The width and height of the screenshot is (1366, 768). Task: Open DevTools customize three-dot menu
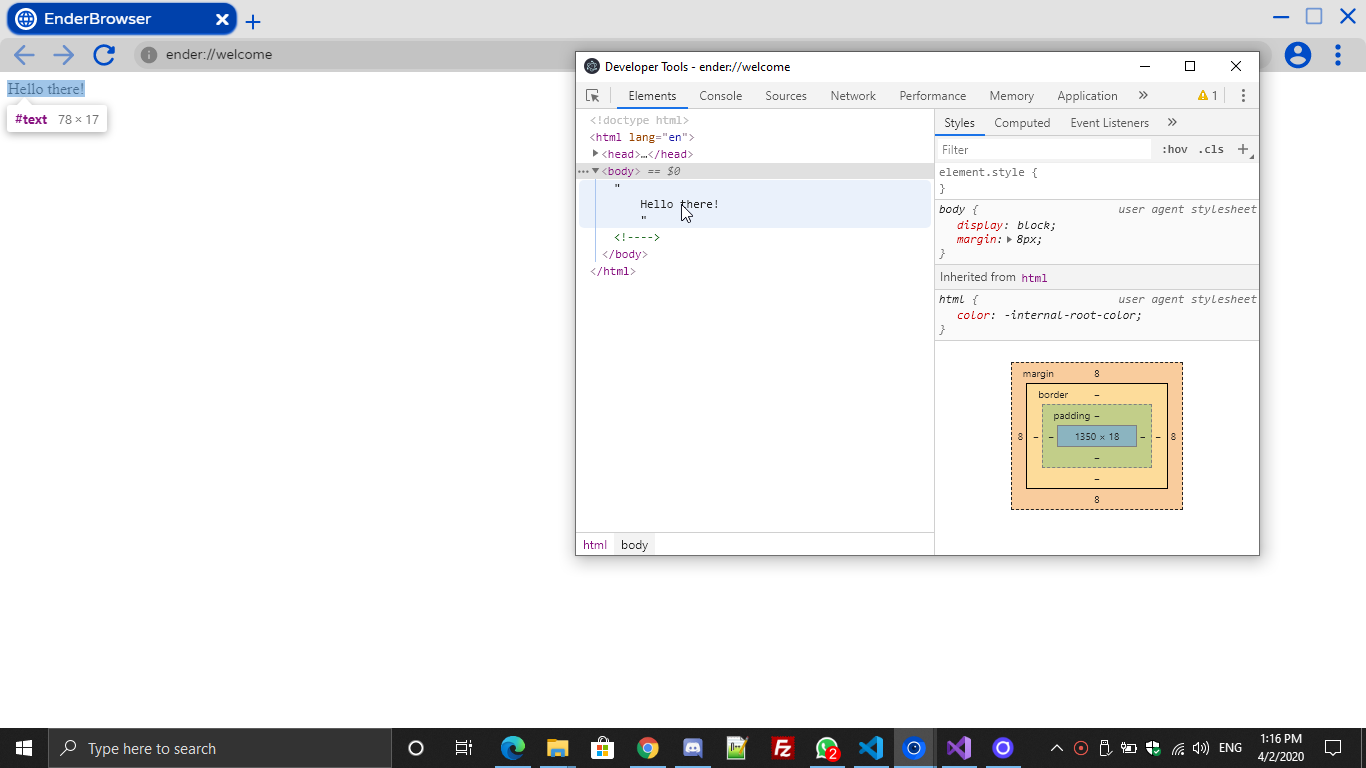pyautogui.click(x=1243, y=96)
